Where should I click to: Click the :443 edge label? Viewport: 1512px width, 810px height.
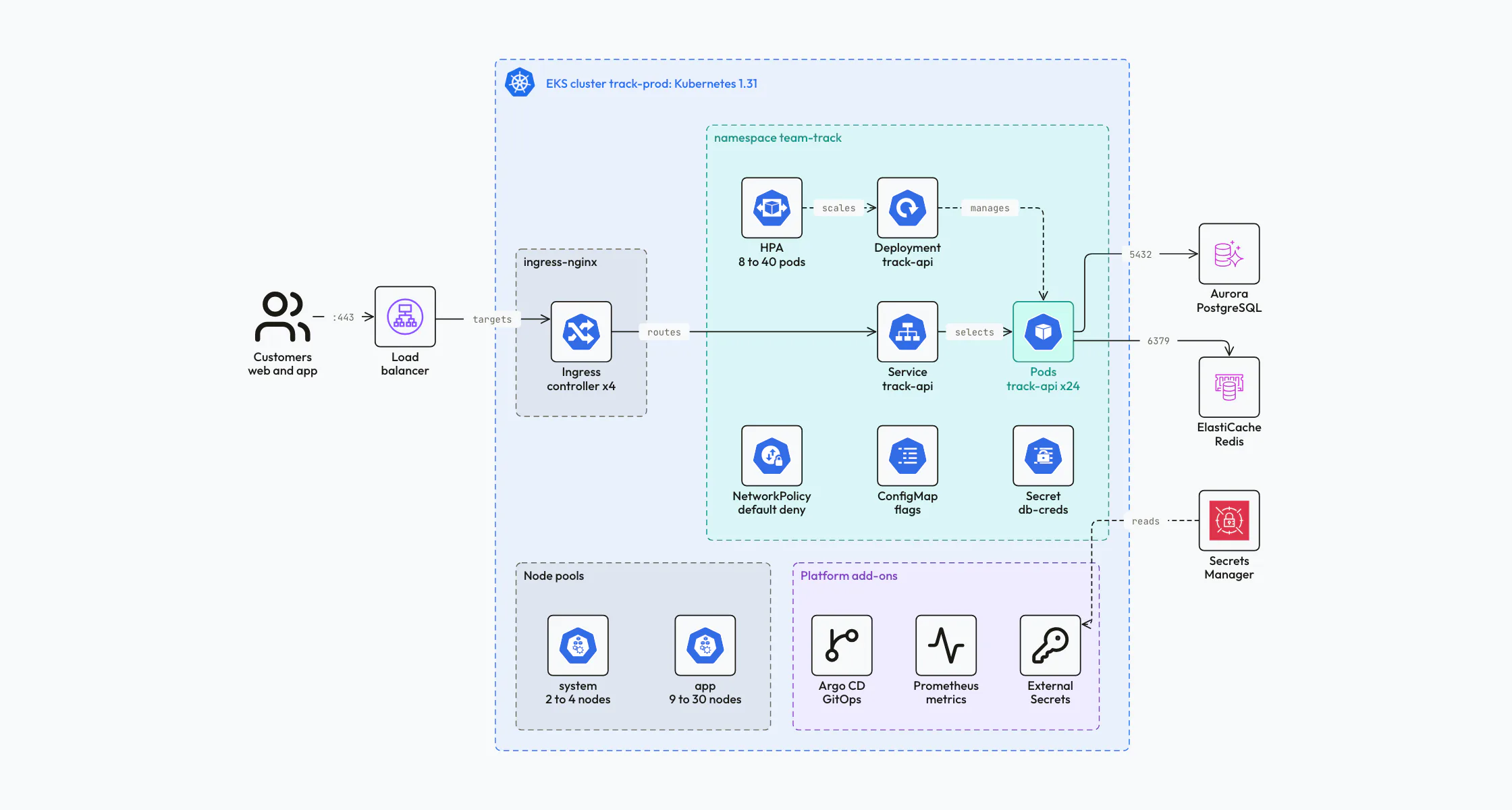pyautogui.click(x=343, y=317)
